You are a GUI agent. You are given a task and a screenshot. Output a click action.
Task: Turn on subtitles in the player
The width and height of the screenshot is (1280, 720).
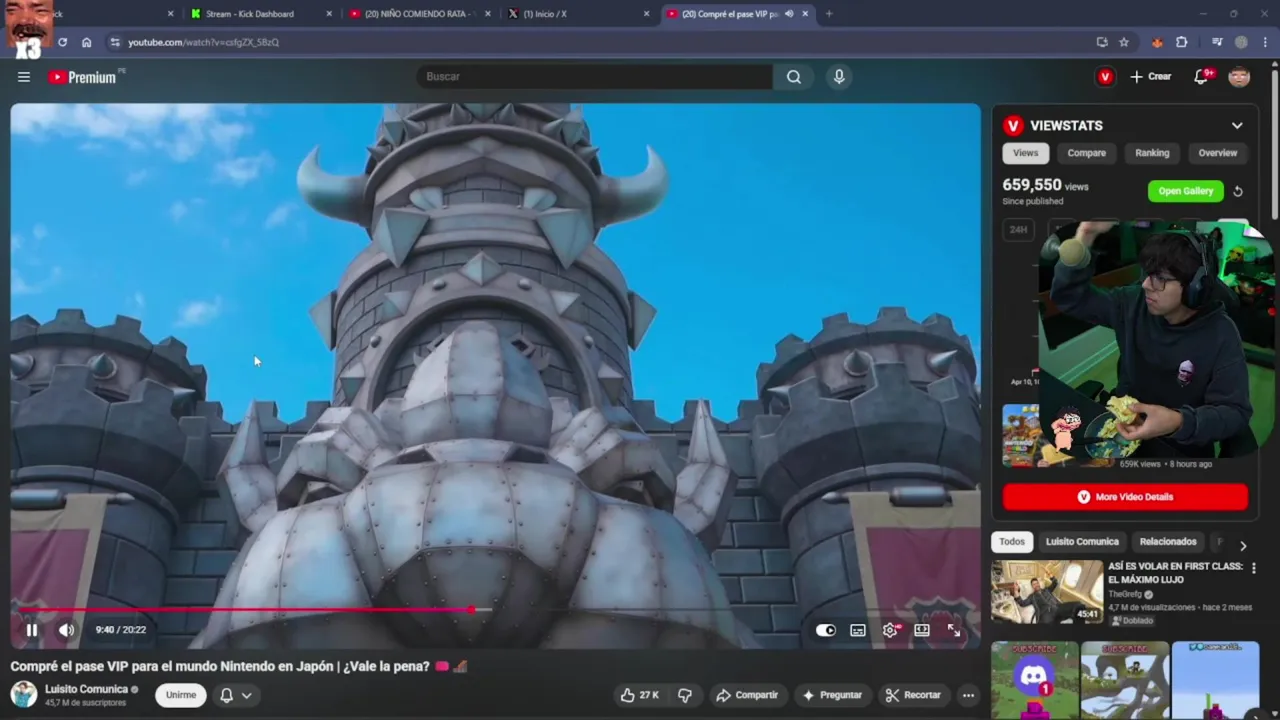pyautogui.click(x=858, y=630)
